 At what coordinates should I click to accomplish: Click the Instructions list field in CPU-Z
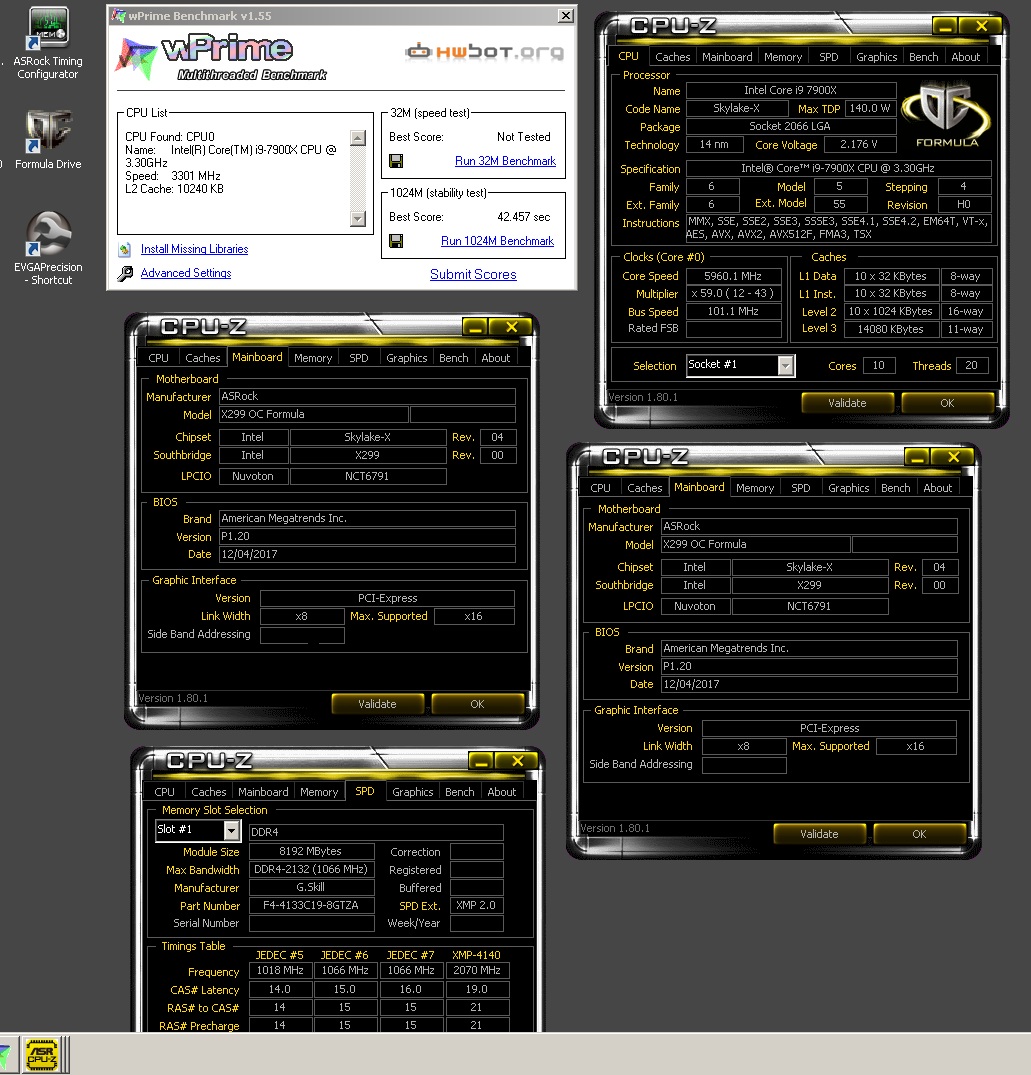[838, 228]
